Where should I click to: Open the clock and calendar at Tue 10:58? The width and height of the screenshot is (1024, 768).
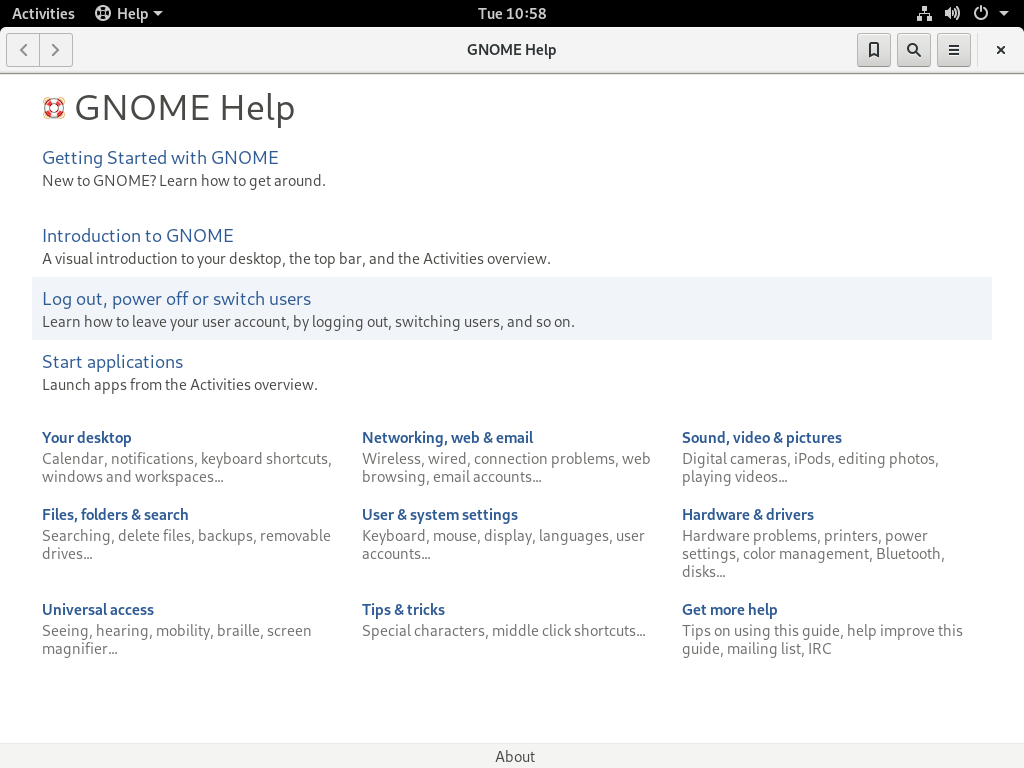(x=512, y=13)
